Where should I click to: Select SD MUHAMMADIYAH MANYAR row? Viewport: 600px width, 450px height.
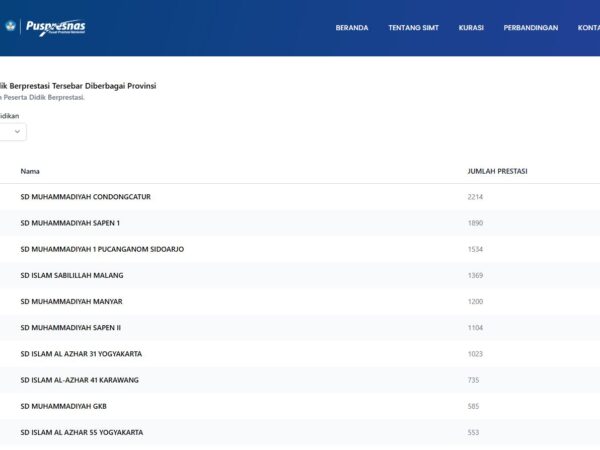pyautogui.click(x=300, y=302)
